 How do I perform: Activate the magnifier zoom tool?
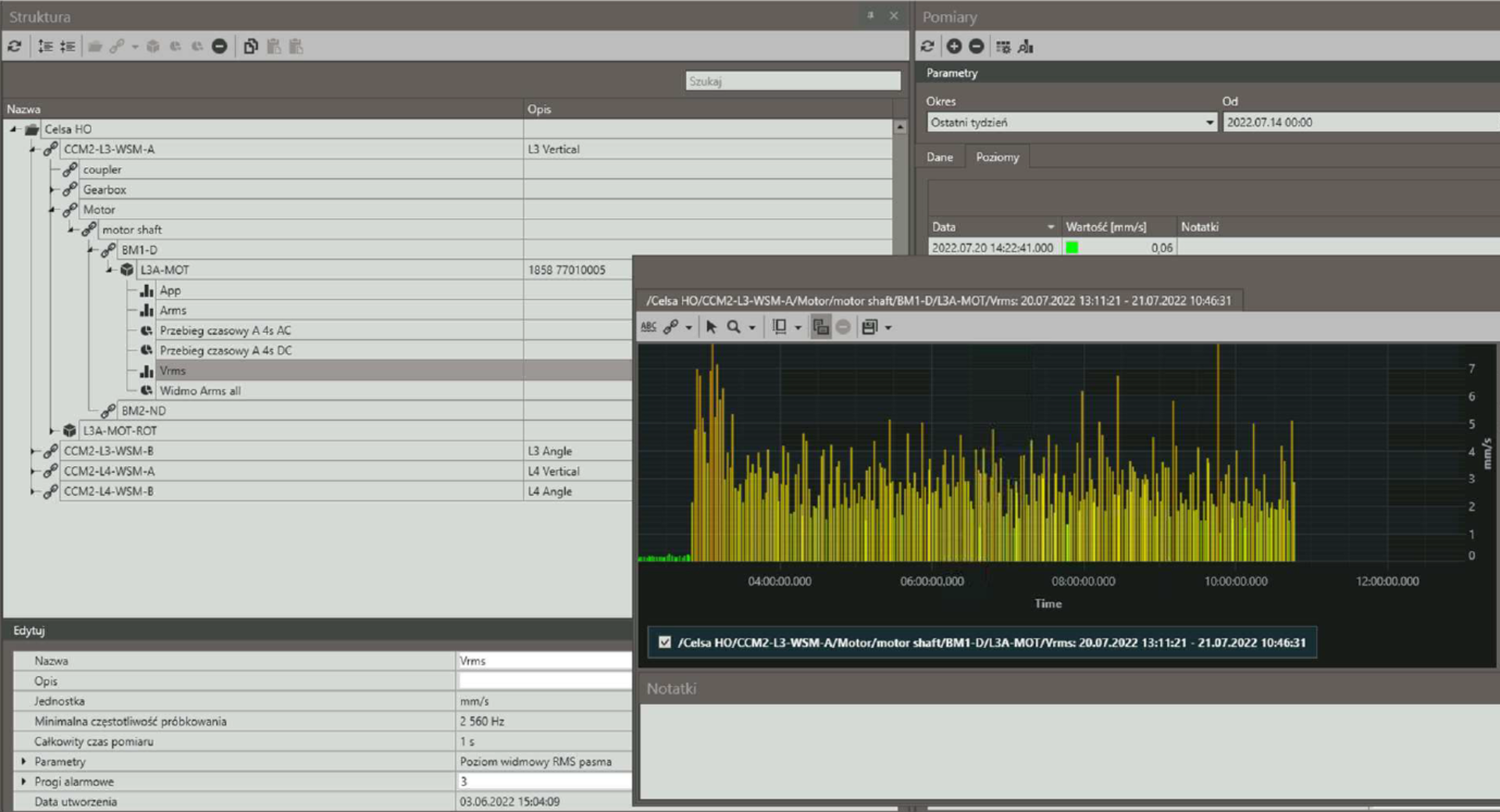tap(734, 327)
